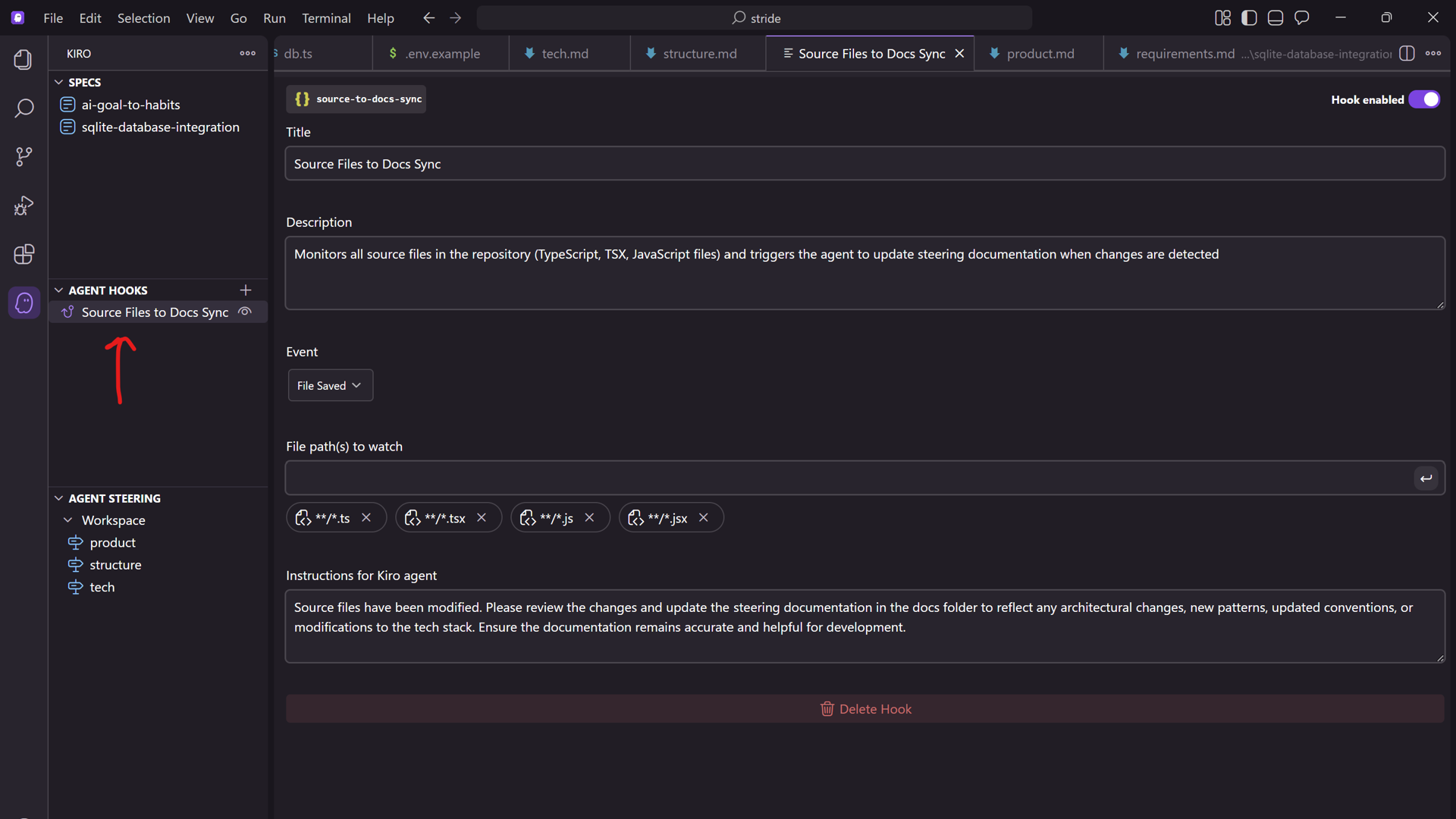This screenshot has width=1456, height=819.
Task: Open the Terminal menu
Action: [x=326, y=17]
